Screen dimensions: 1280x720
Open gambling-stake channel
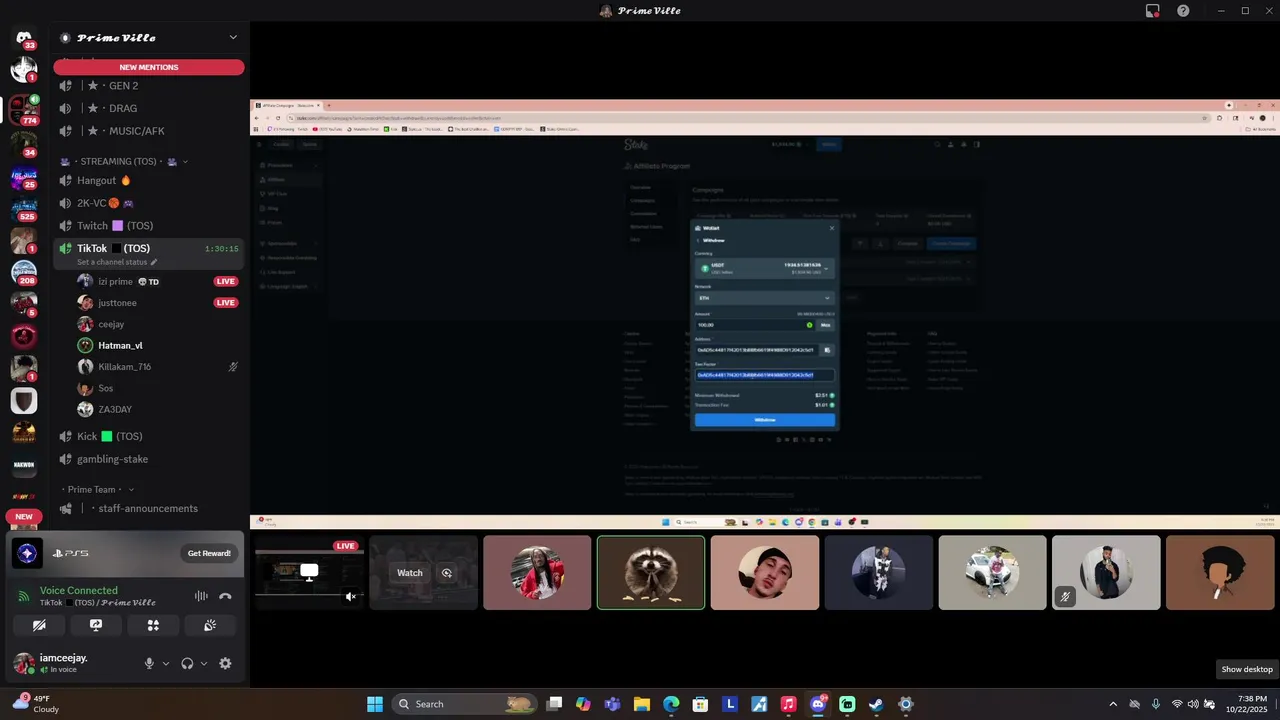click(x=149, y=459)
